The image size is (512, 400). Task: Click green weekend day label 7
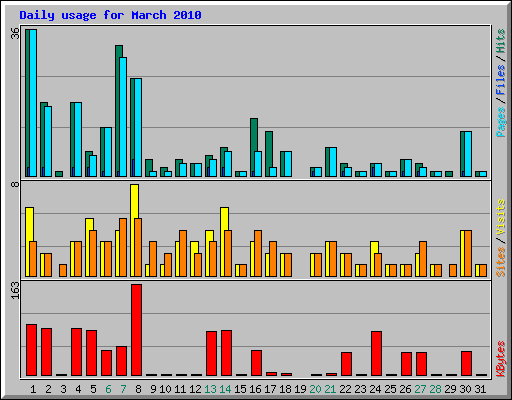(123, 389)
